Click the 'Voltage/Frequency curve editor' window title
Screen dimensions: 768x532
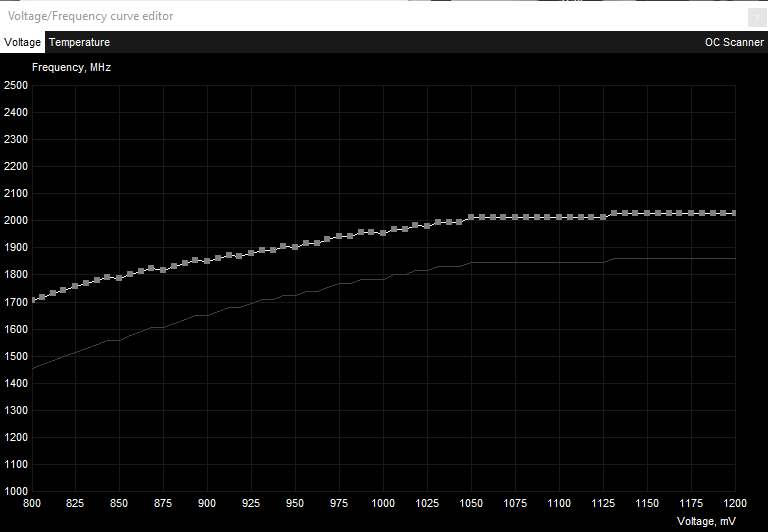click(91, 16)
